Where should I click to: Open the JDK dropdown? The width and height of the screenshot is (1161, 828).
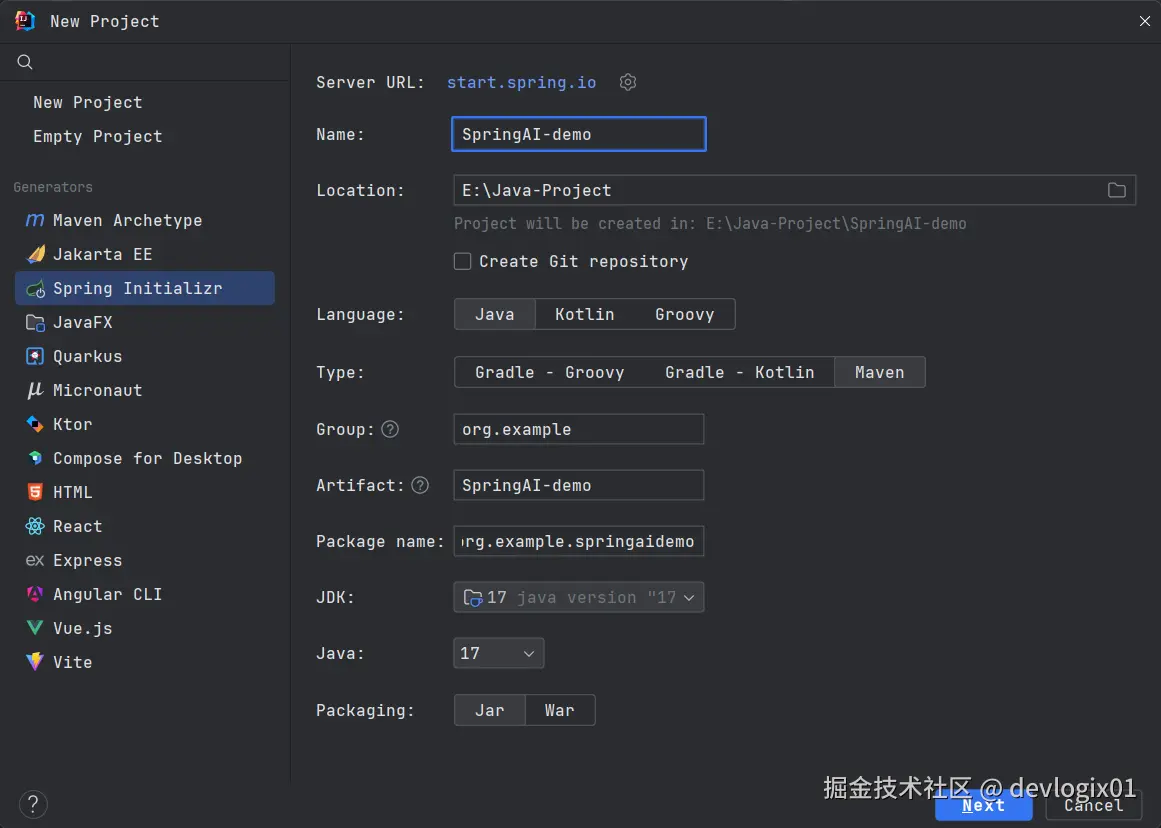[578, 598]
